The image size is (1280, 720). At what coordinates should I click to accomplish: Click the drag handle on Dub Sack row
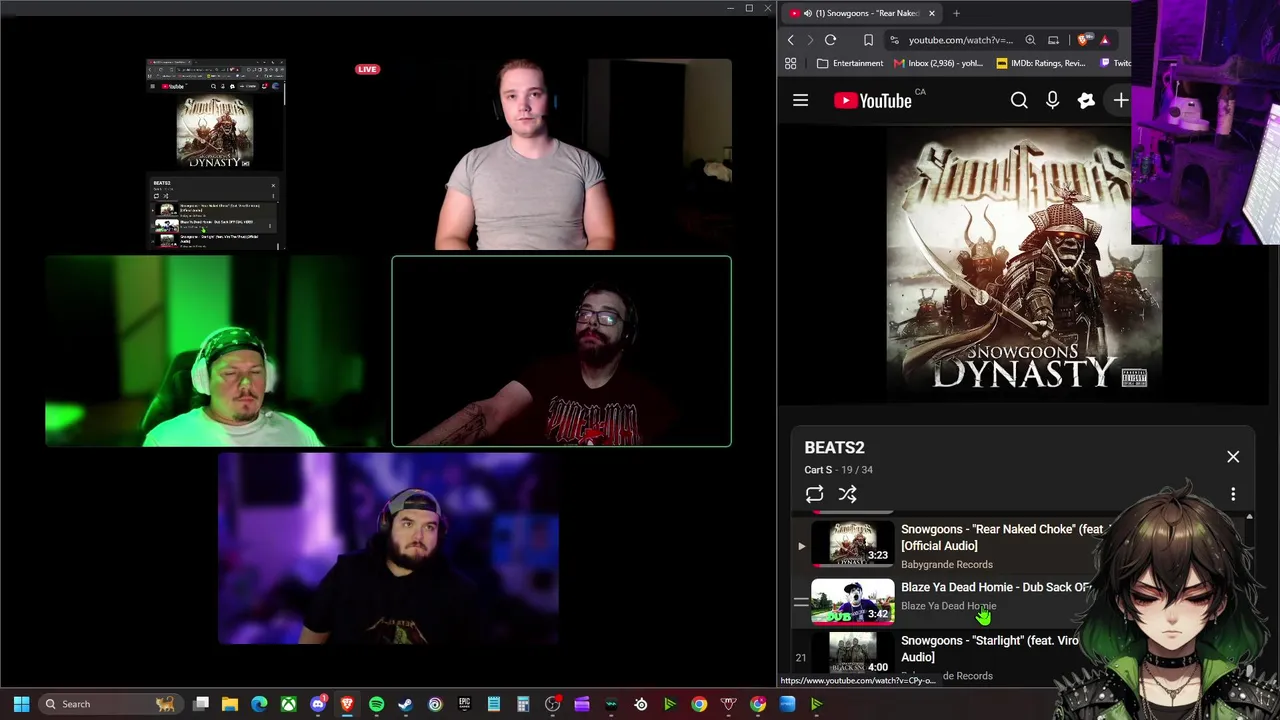[801, 602]
